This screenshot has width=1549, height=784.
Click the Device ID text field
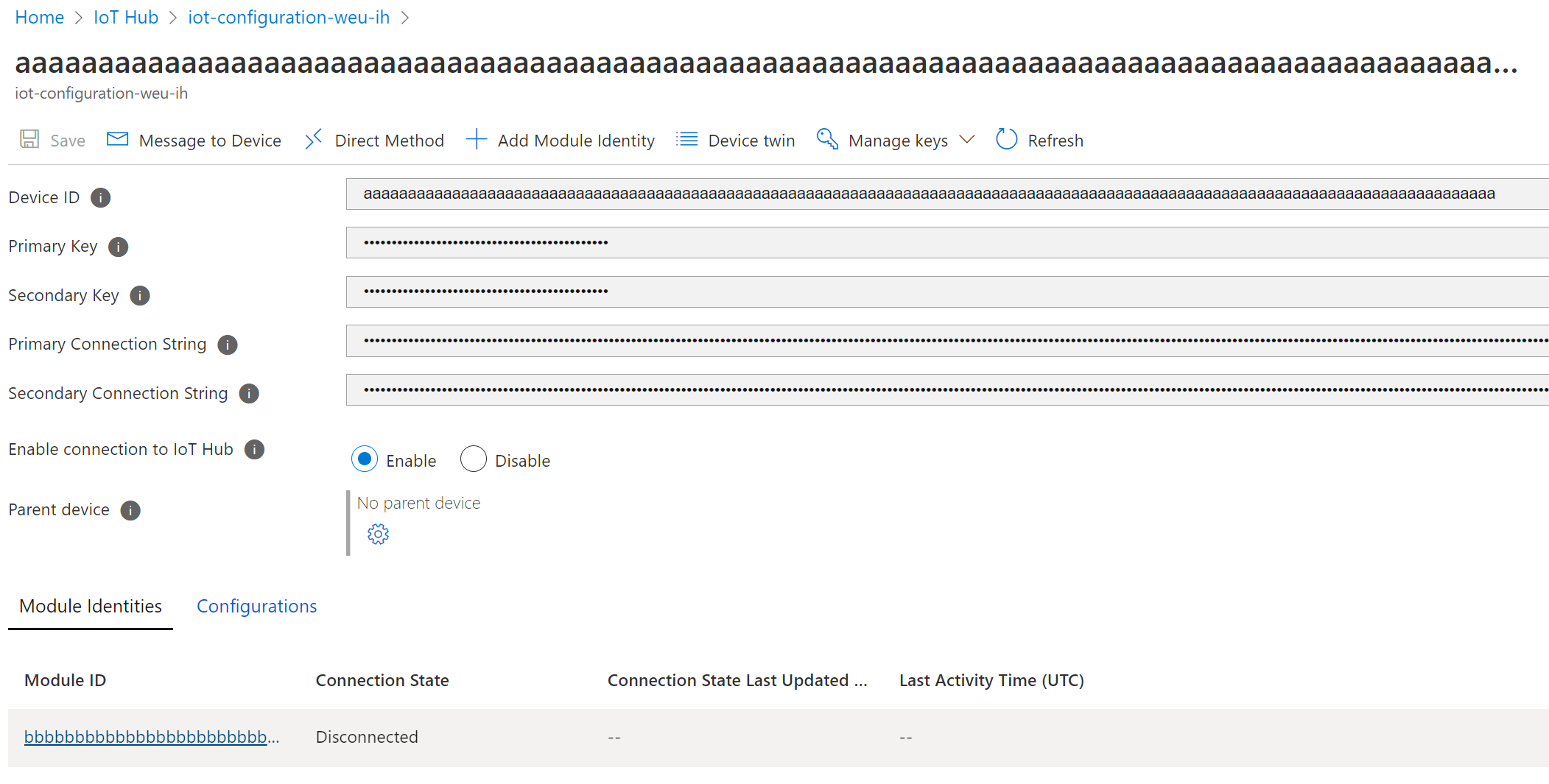947,194
